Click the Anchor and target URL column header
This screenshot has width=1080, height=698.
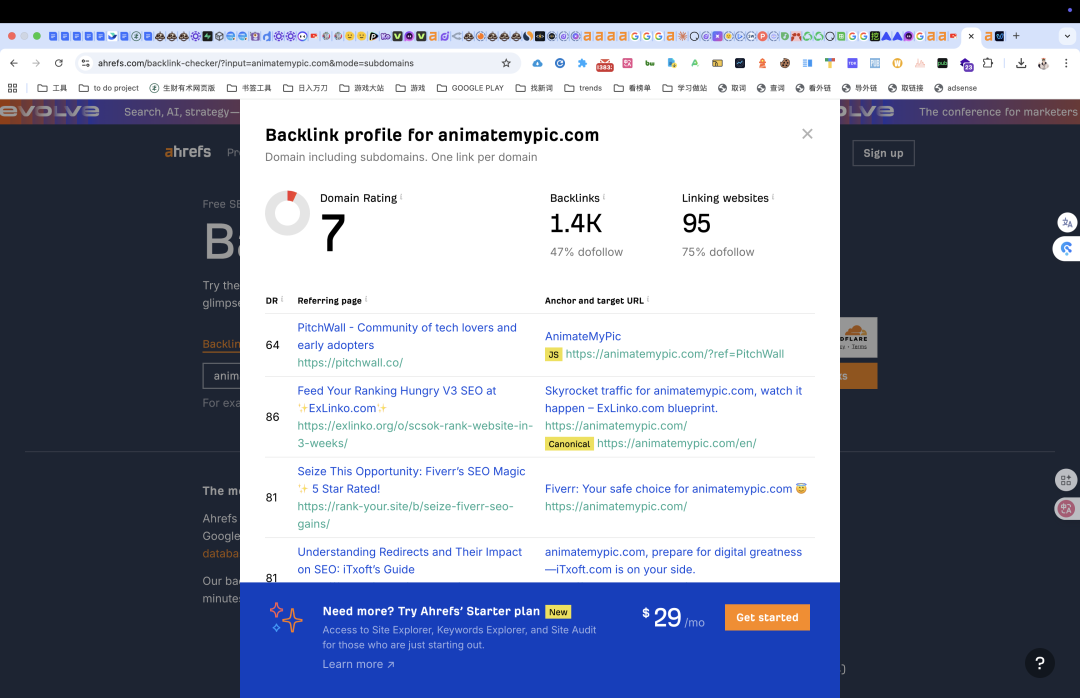coord(594,300)
